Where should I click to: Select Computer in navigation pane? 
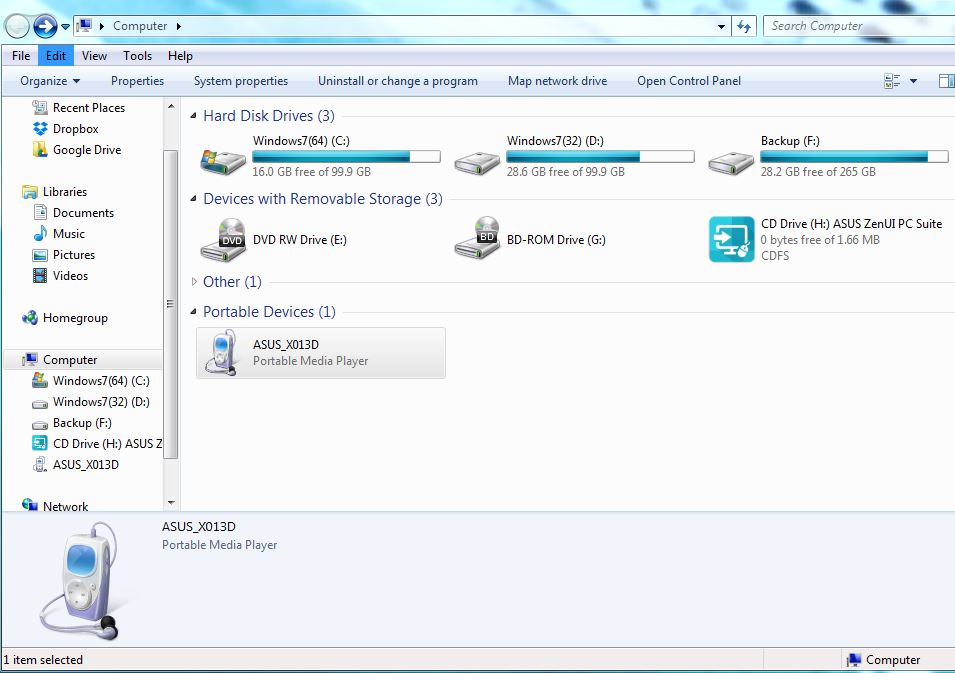[x=69, y=360]
